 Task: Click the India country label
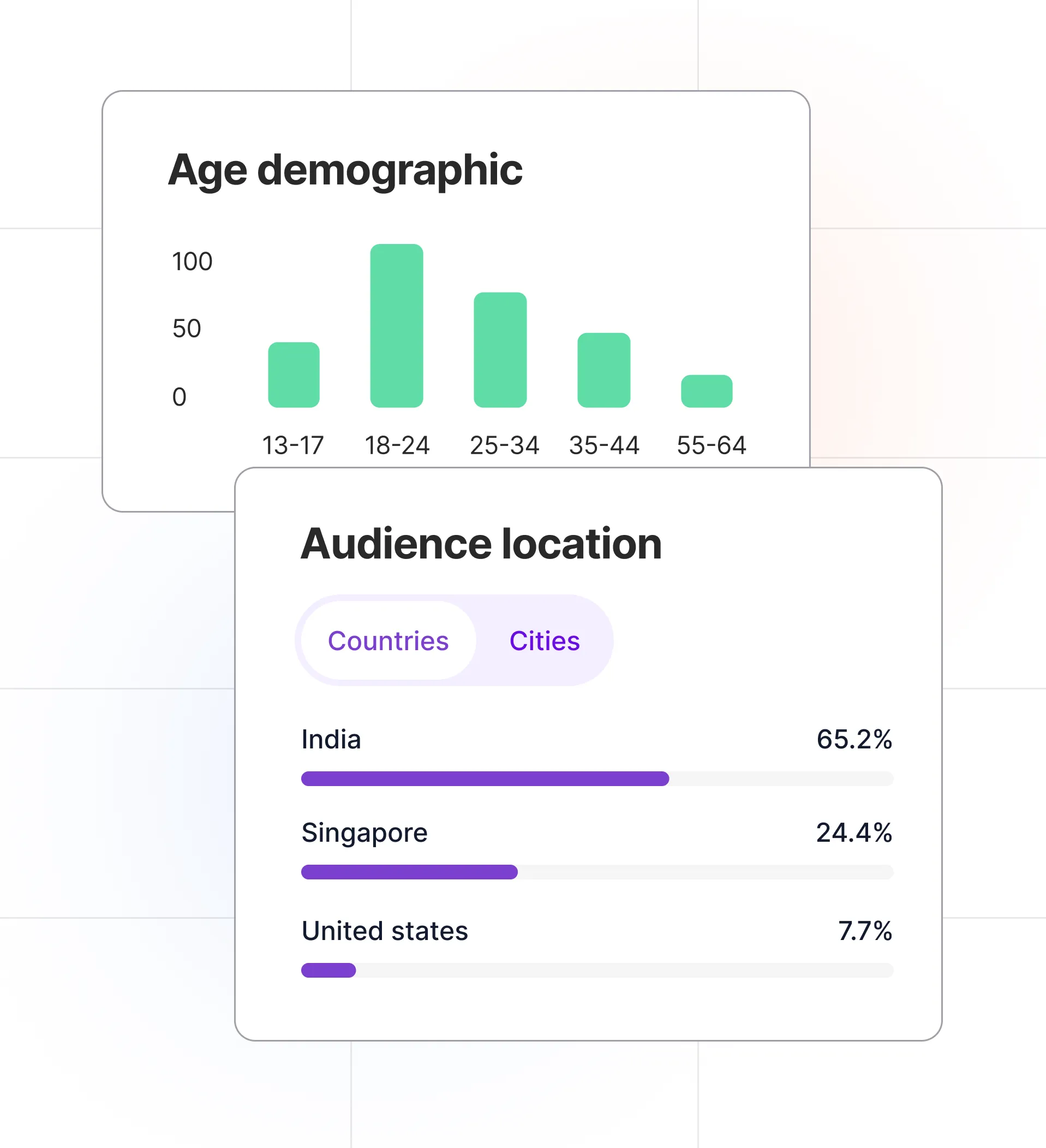331,739
